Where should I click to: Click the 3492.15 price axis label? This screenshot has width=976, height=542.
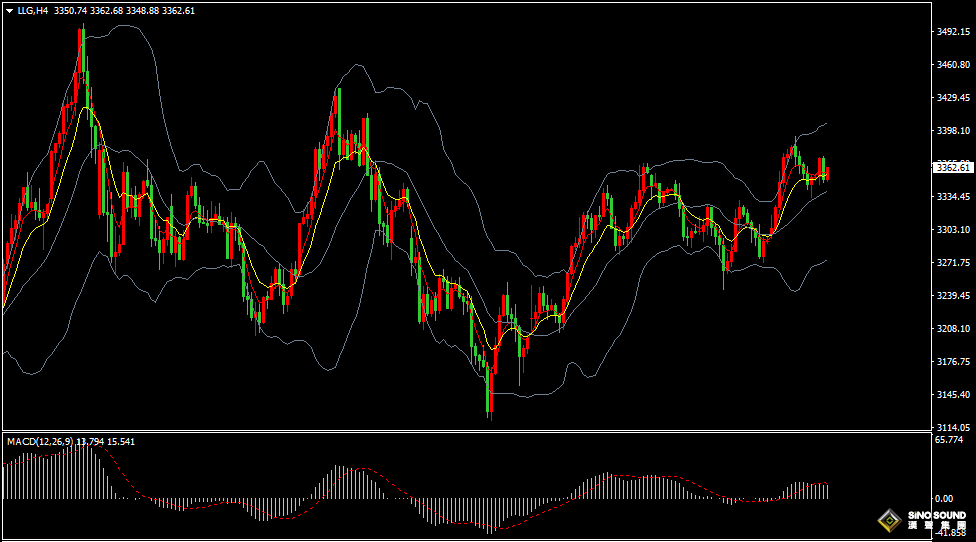pyautogui.click(x=952, y=32)
